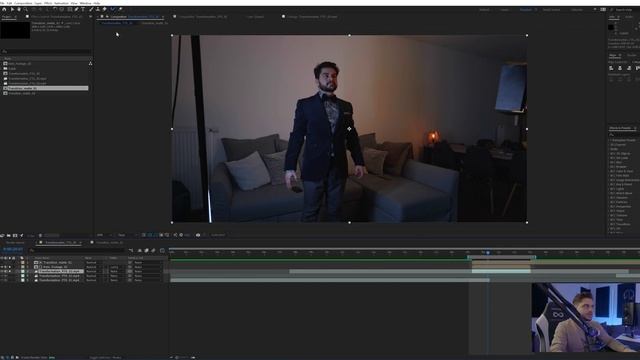Select the Brush tool
Screen dimensions: 640x360
(x=91, y=9)
